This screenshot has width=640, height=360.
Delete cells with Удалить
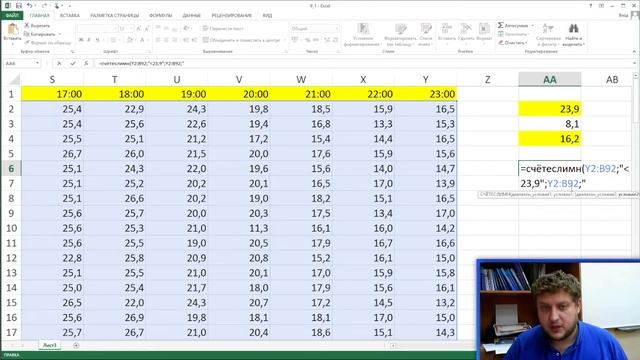click(x=466, y=33)
